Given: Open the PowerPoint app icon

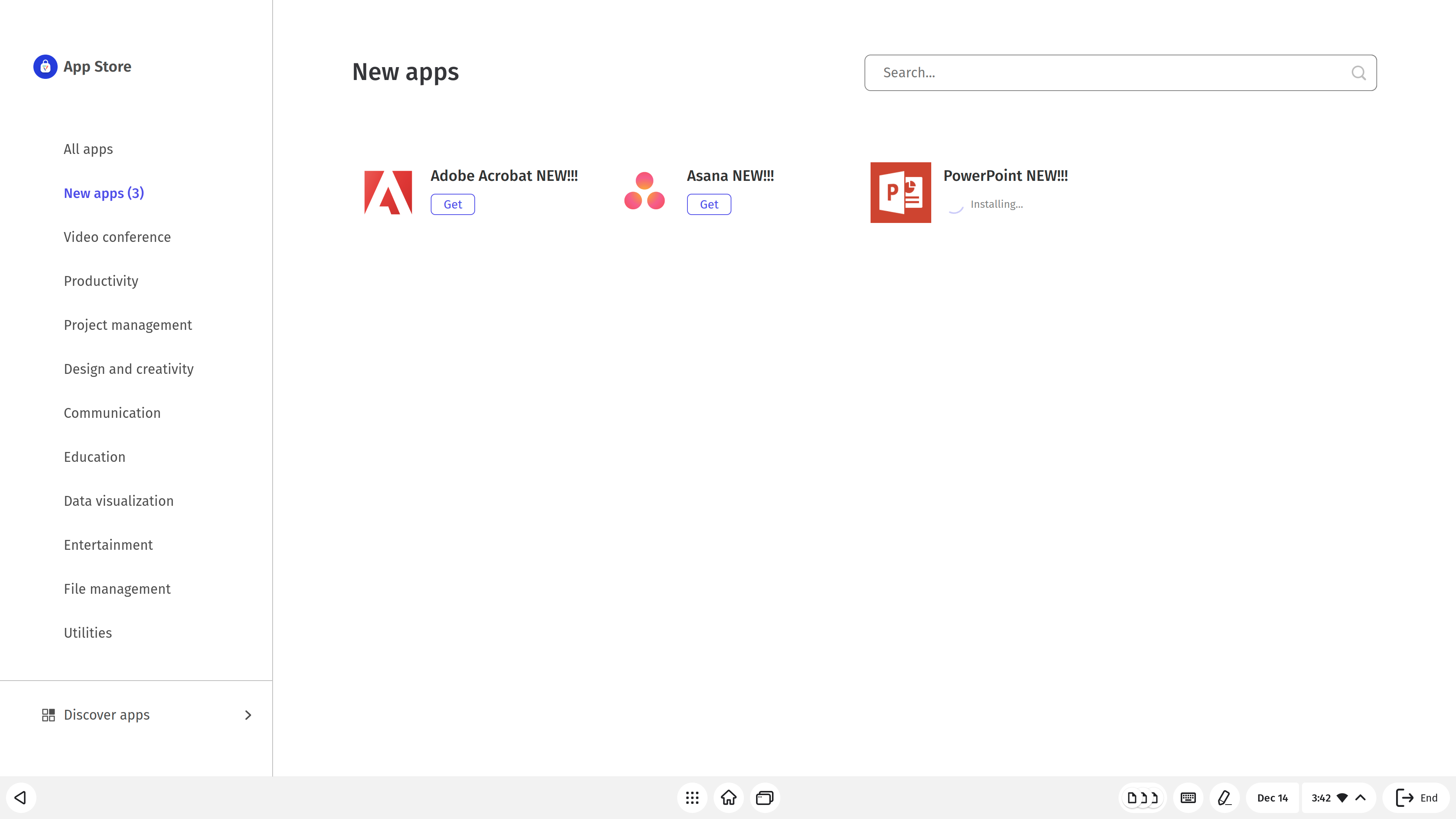Looking at the screenshot, I should (x=901, y=192).
